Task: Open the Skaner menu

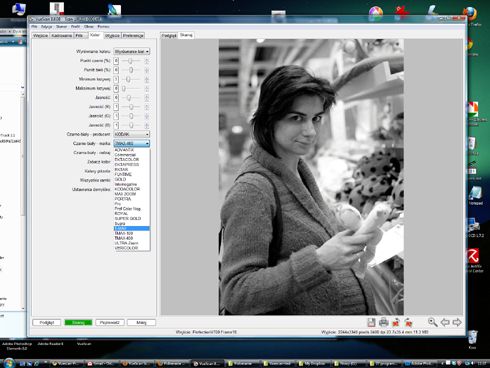Action: (62, 26)
